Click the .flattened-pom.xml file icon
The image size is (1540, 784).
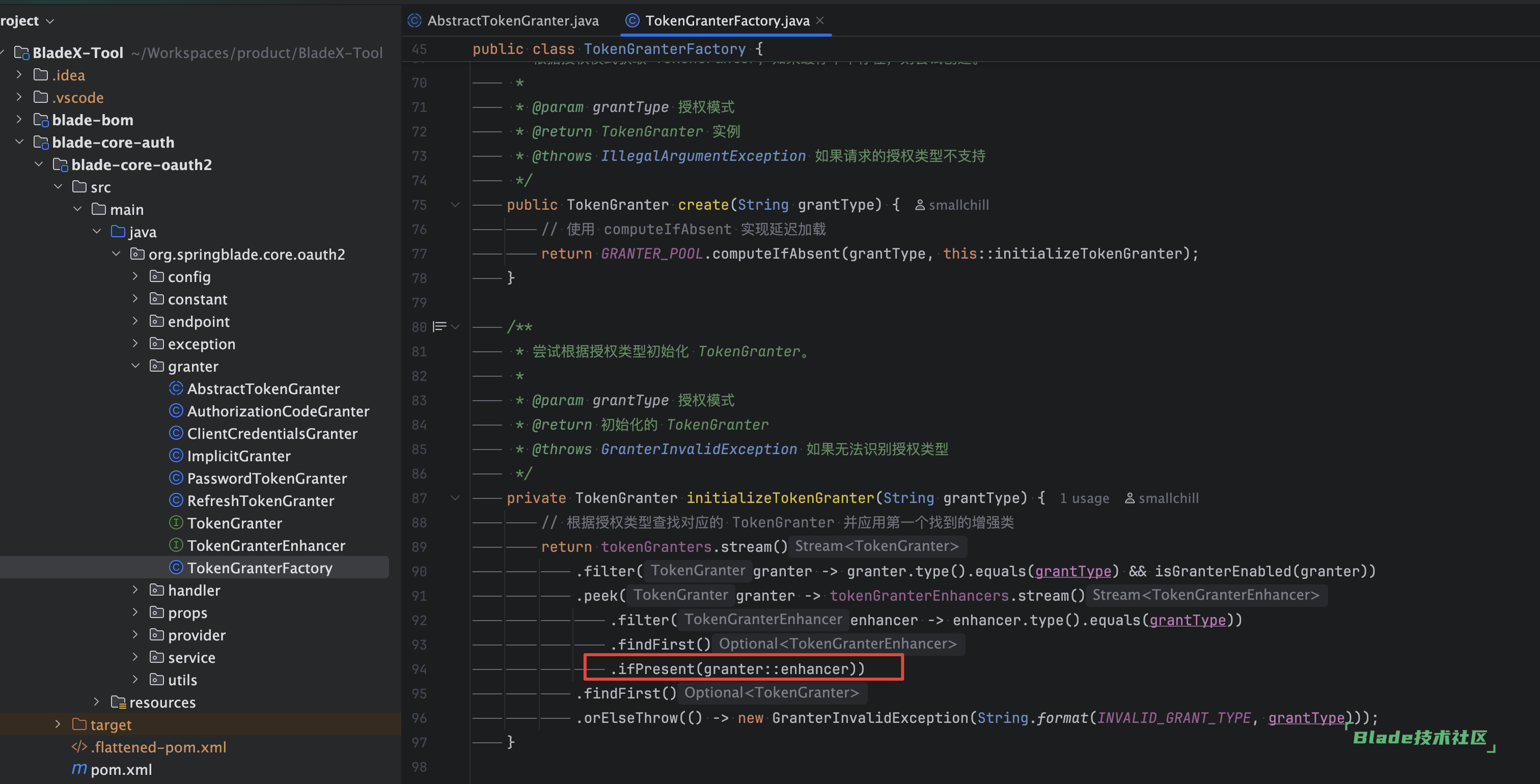coord(79,747)
